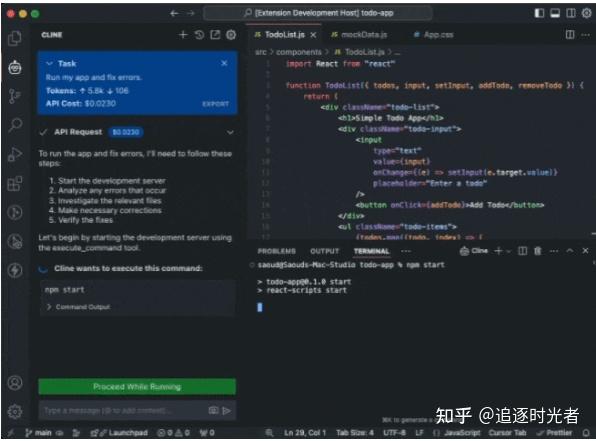Close the terminal panel
The image size is (596, 441).
(585, 251)
